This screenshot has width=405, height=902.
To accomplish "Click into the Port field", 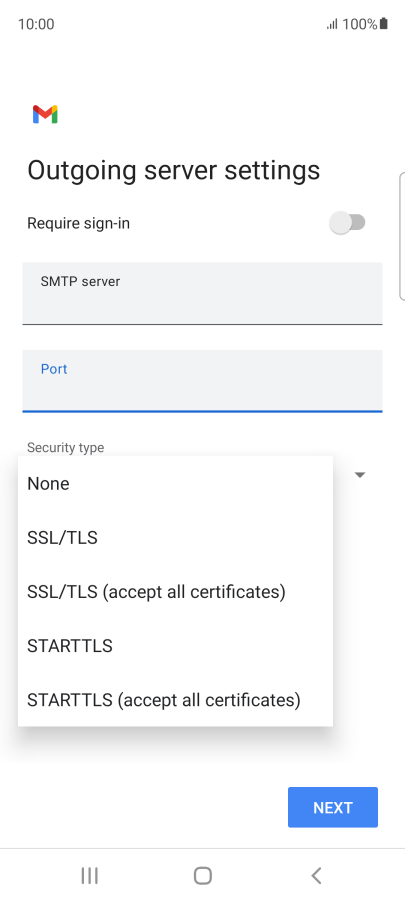I will 202,381.
